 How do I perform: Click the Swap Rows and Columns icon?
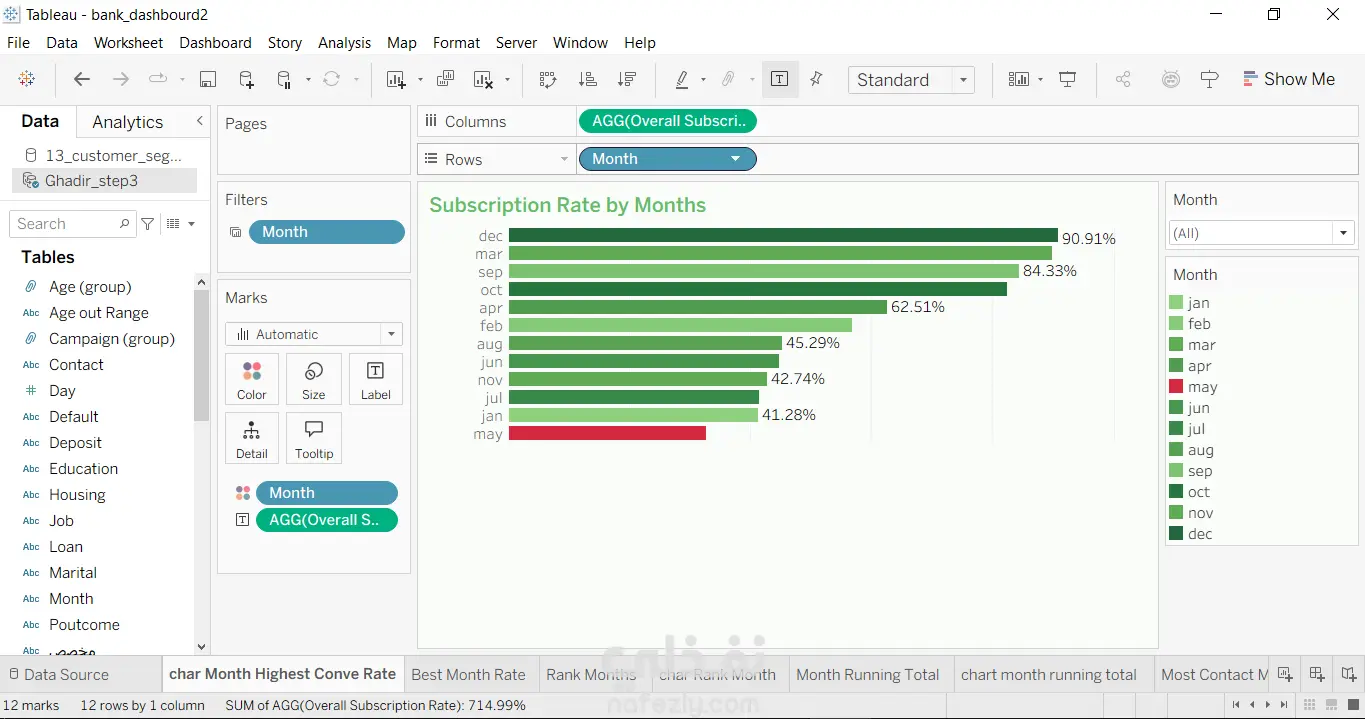547,80
